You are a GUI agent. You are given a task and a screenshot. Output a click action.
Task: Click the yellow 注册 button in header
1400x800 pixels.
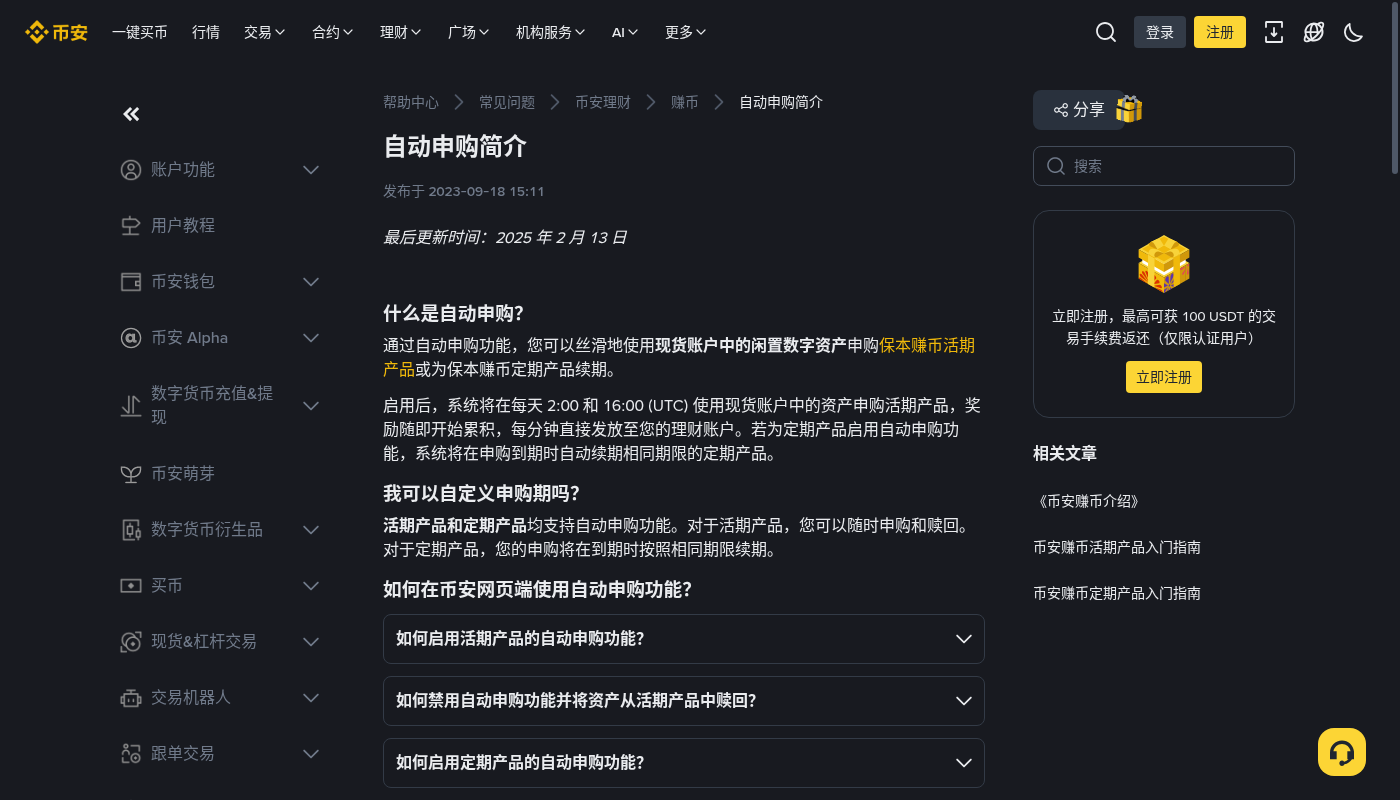[x=1220, y=32]
